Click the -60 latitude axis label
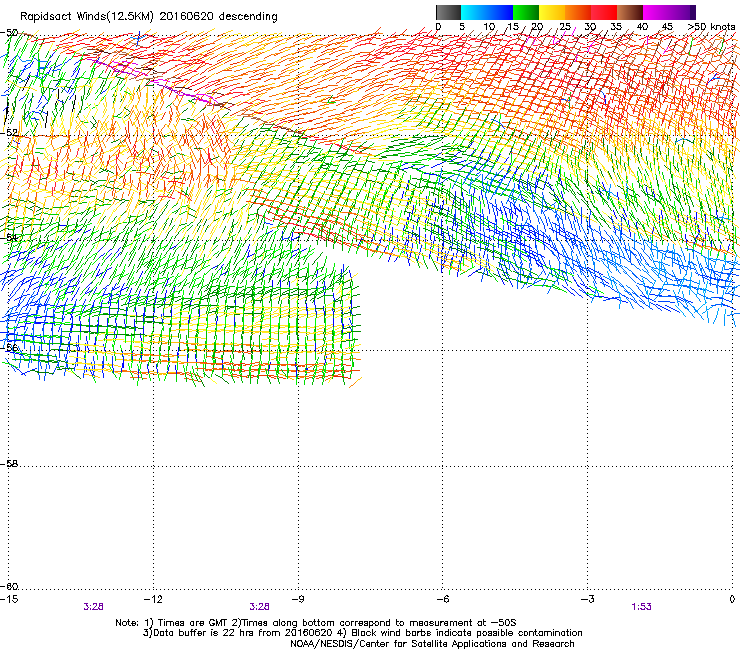Viewport: 740px width, 650px height. [x=9, y=586]
